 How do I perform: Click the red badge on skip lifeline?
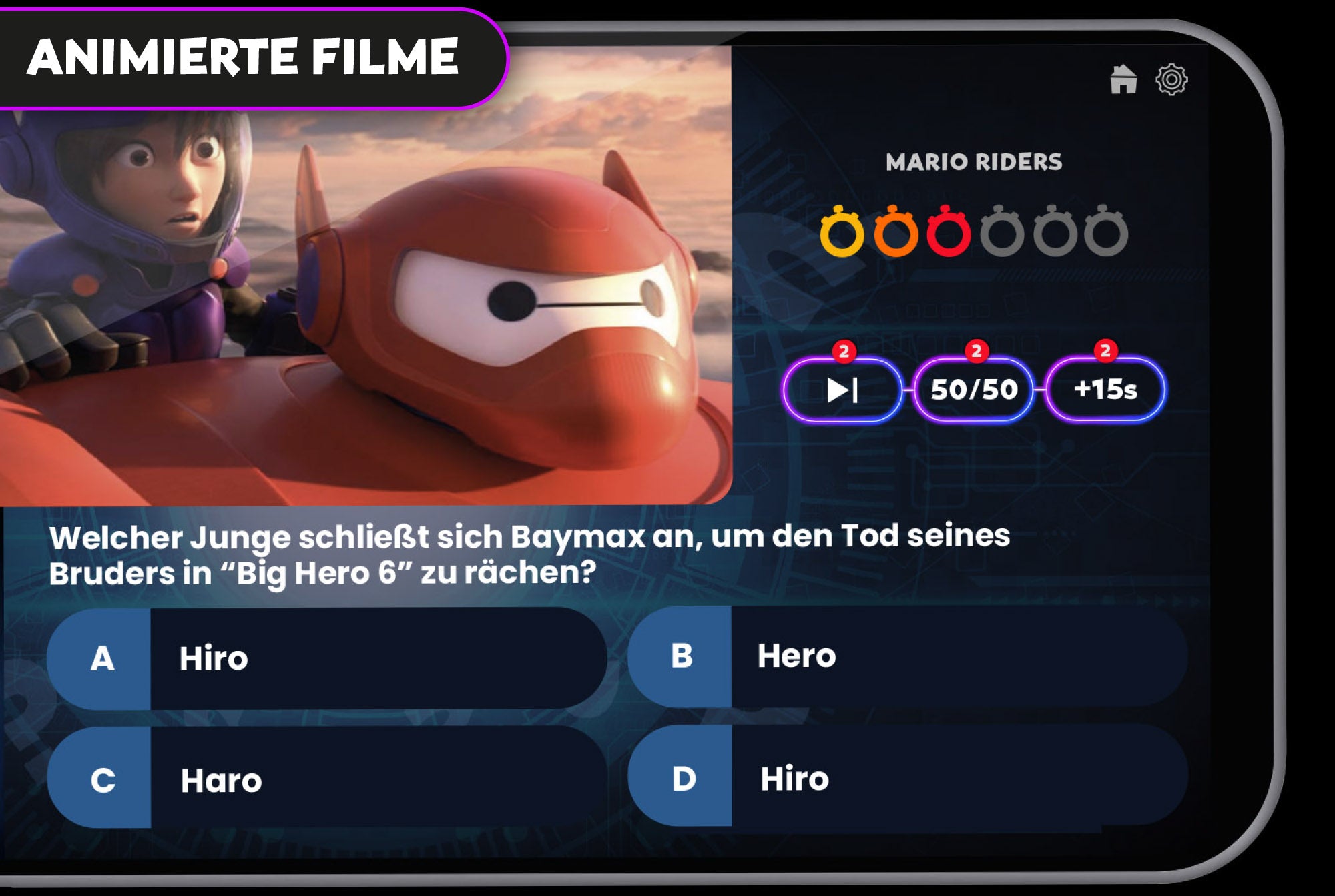tap(844, 351)
